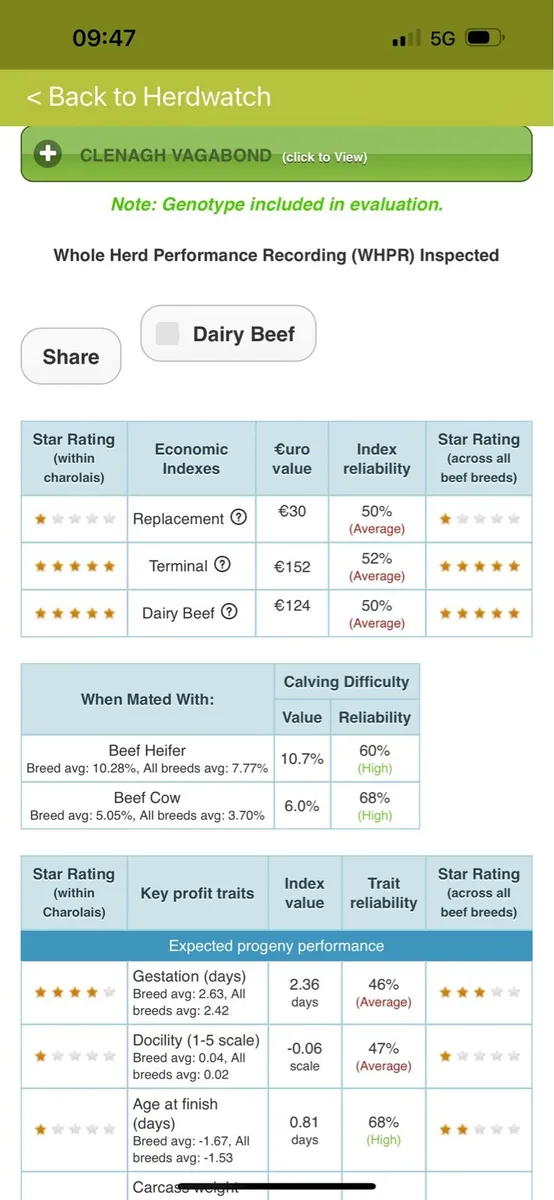Select the Expected progeny performance header
The height and width of the screenshot is (1200, 554).
(x=276, y=945)
